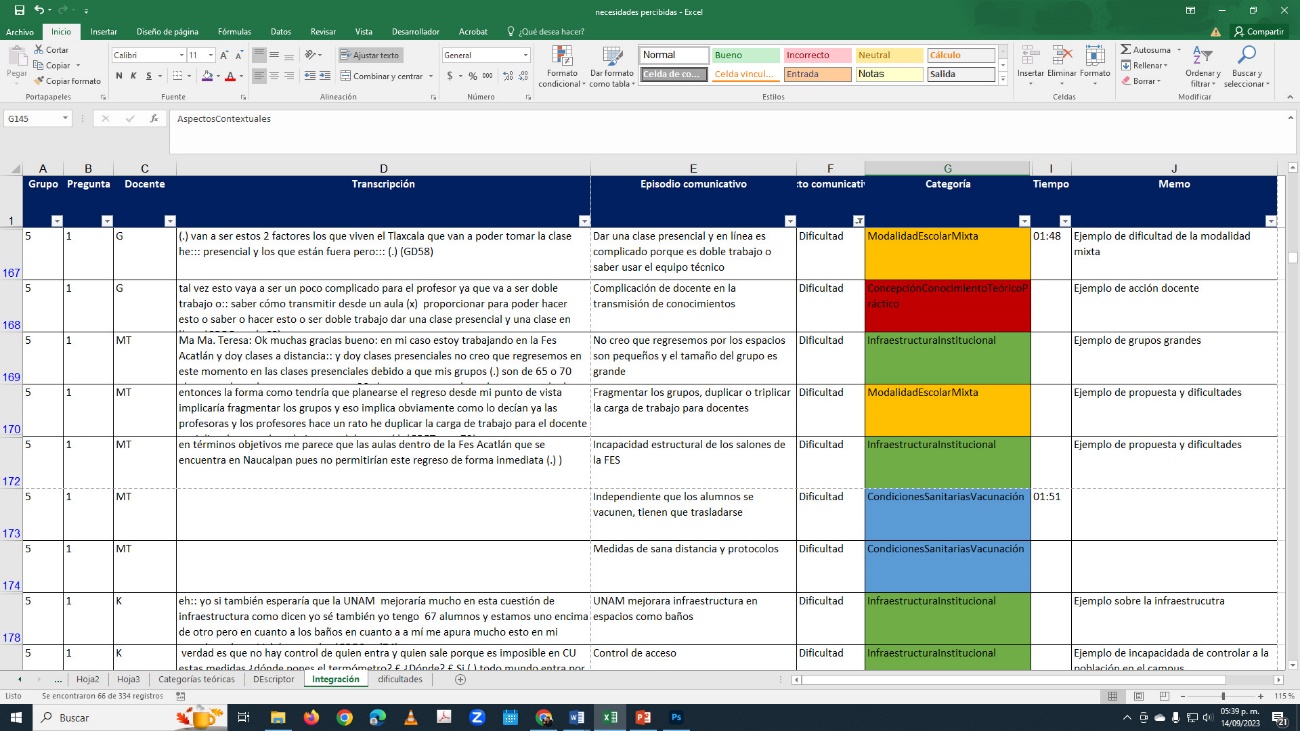The width and height of the screenshot is (1300, 731).
Task: Click the Autosuma sigma icon
Action: click(x=1126, y=50)
